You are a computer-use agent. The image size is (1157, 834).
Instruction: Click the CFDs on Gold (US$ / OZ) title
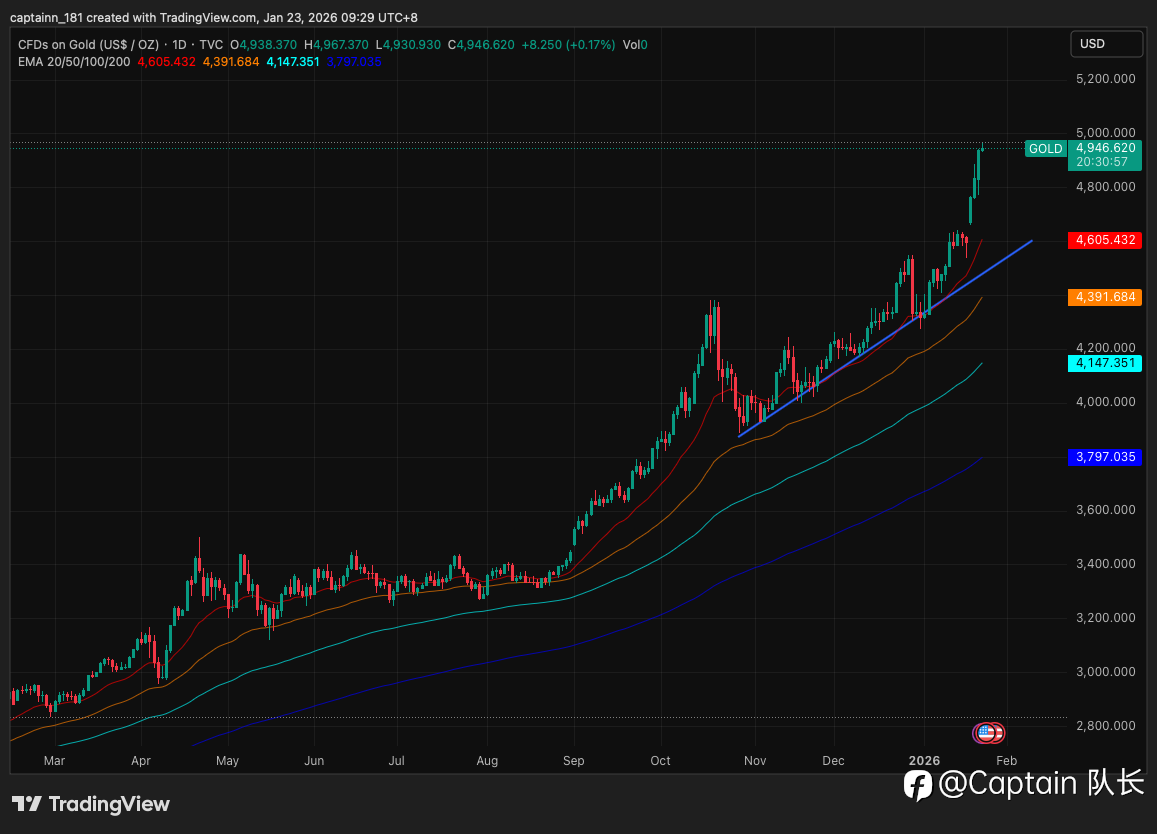pos(89,45)
